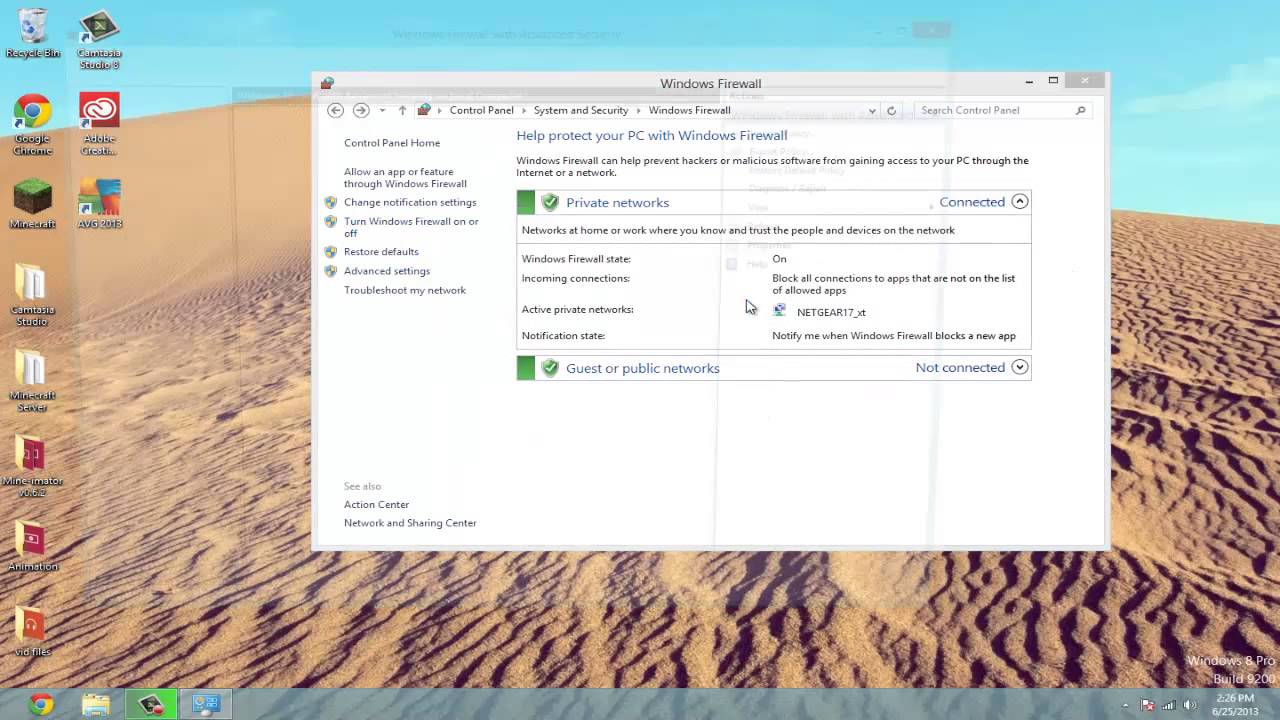The height and width of the screenshot is (720, 1280).
Task: Click NETGEAR17_xt network name
Action: click(831, 312)
